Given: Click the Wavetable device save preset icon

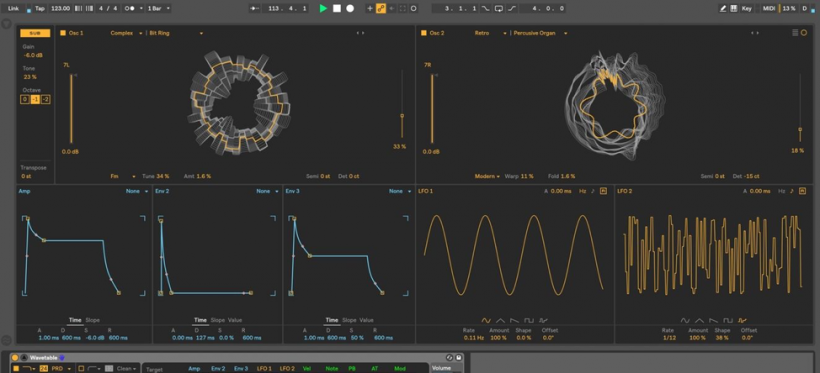Looking at the screenshot, I should pyautogui.click(x=459, y=358).
